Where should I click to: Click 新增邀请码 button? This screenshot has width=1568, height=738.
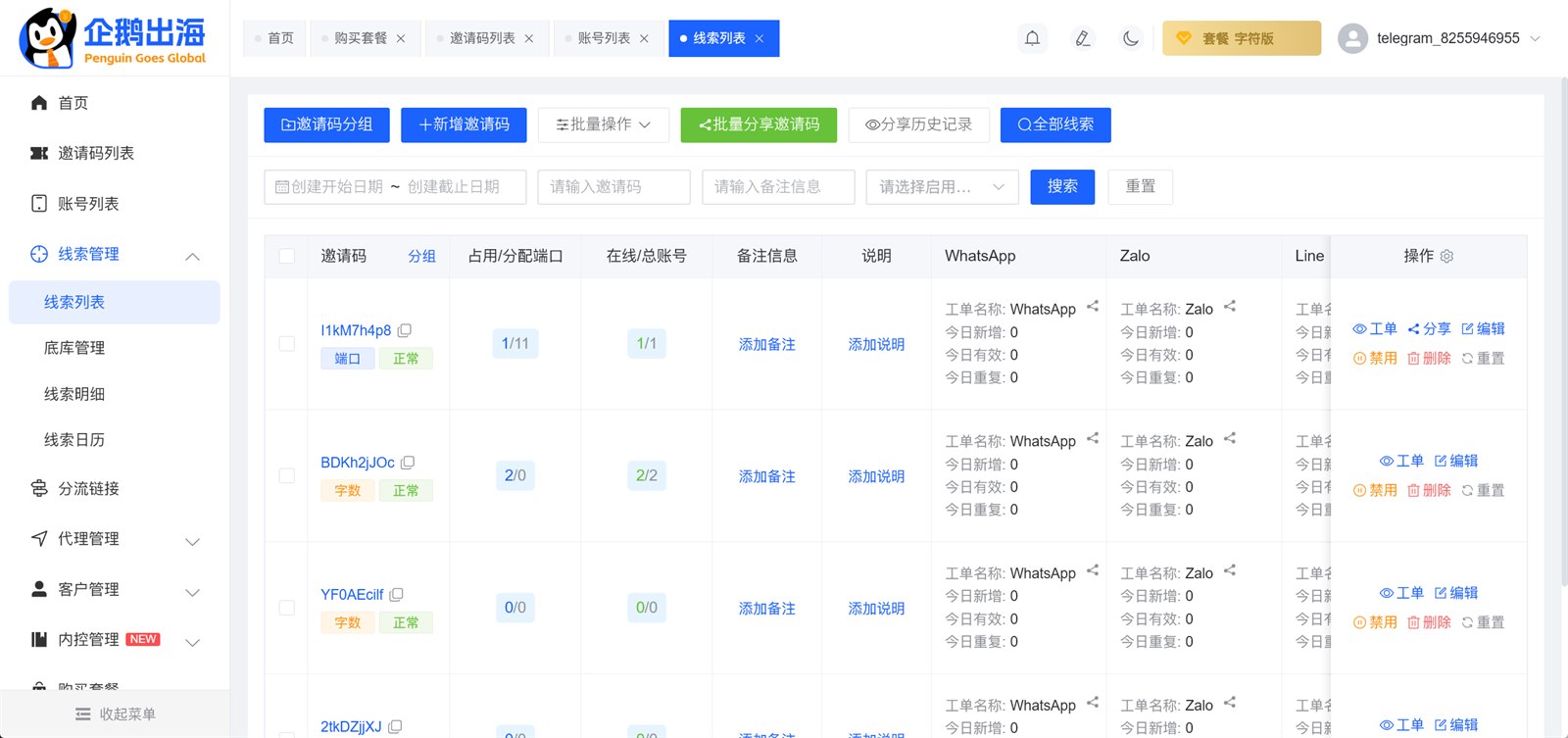point(464,124)
